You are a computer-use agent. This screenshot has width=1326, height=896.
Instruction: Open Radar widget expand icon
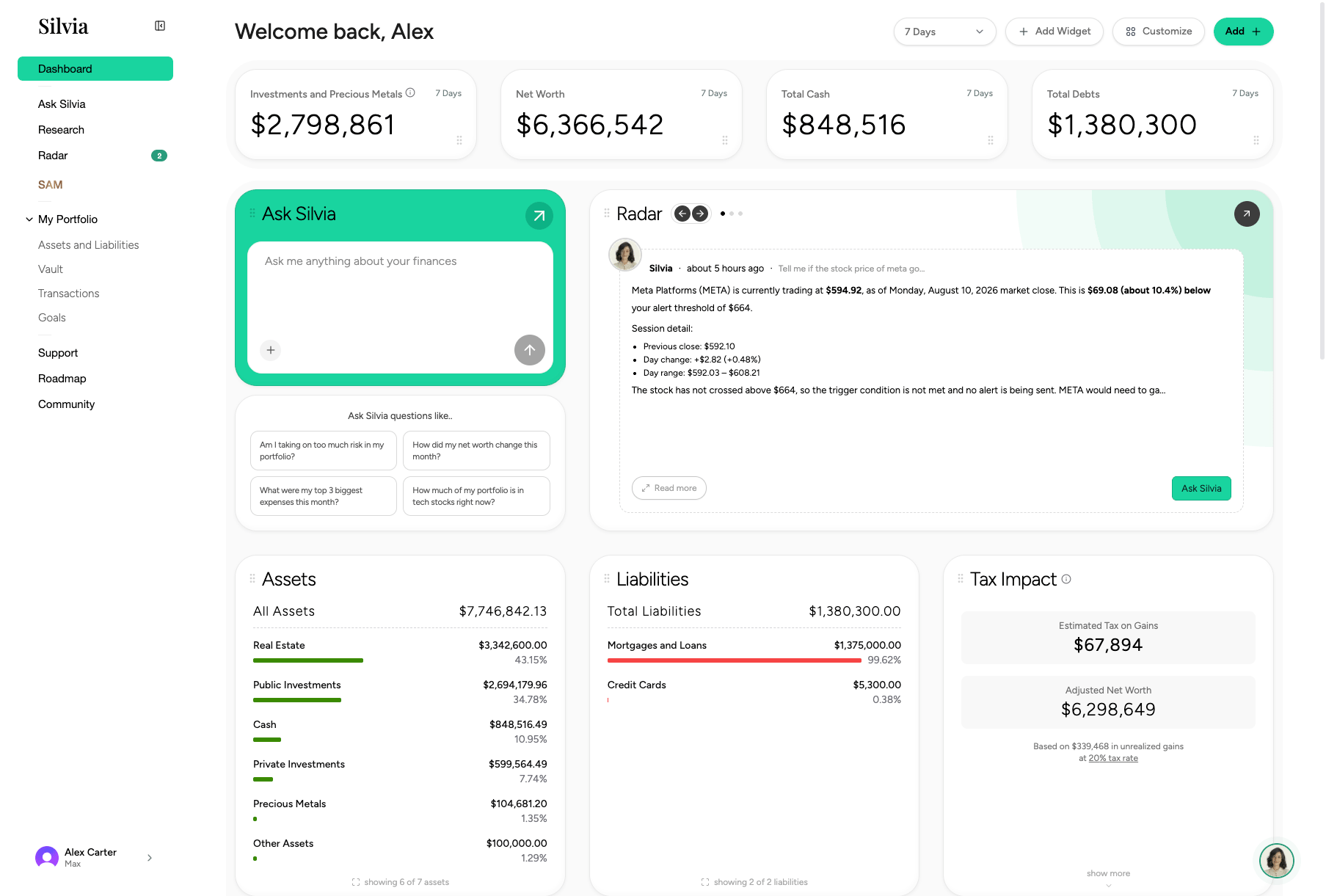click(1247, 214)
